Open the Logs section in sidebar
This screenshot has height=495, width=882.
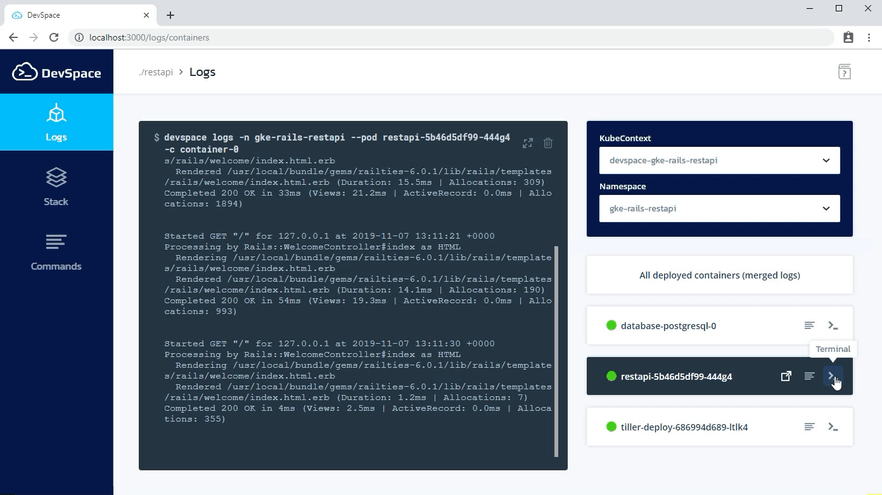pos(56,122)
